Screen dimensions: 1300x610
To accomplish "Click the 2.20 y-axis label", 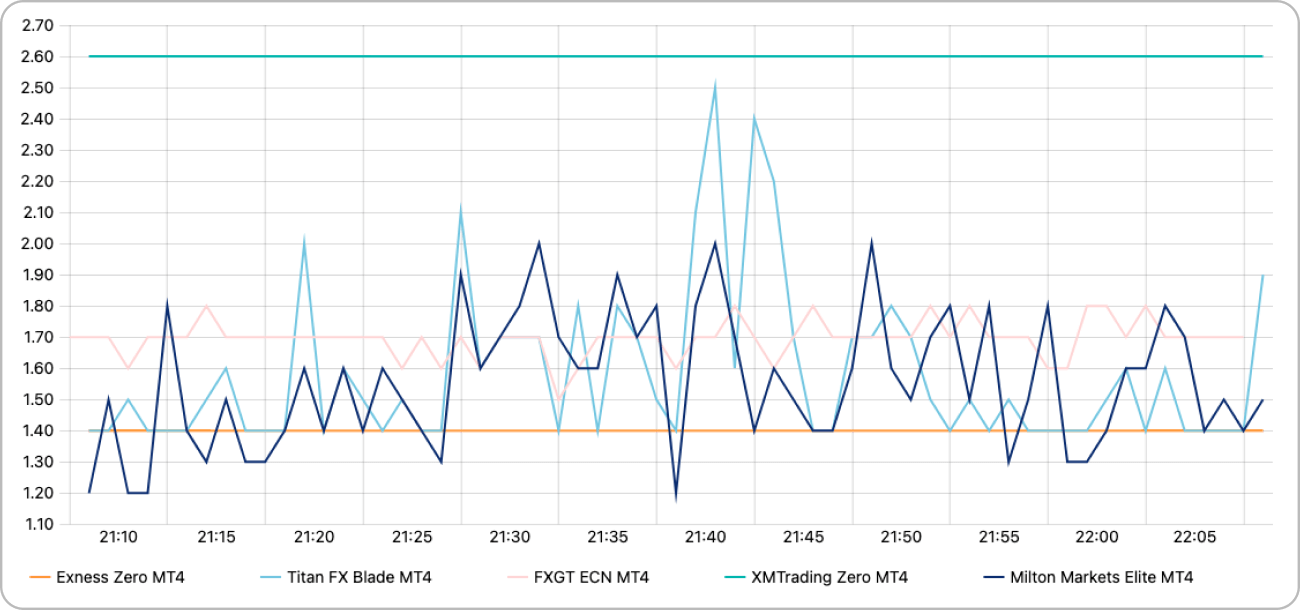I will [x=38, y=181].
